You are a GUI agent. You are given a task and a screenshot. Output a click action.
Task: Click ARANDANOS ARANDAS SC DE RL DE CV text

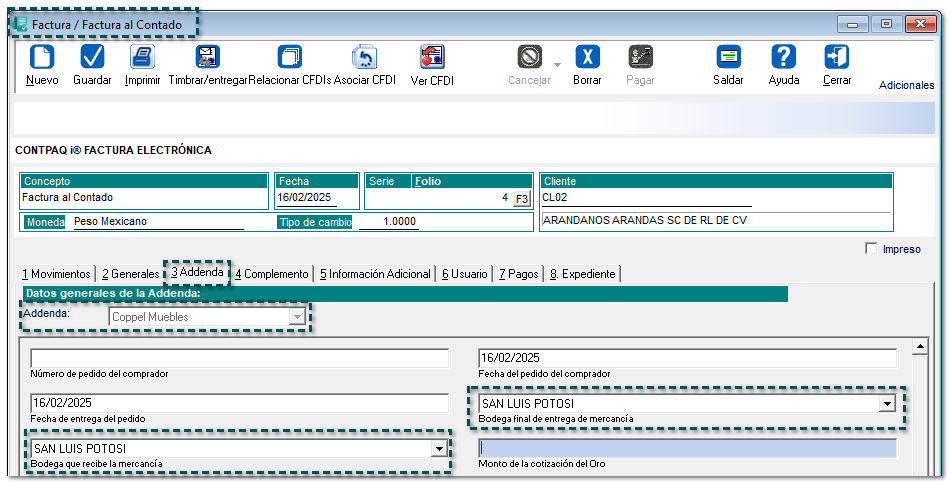click(x=645, y=221)
